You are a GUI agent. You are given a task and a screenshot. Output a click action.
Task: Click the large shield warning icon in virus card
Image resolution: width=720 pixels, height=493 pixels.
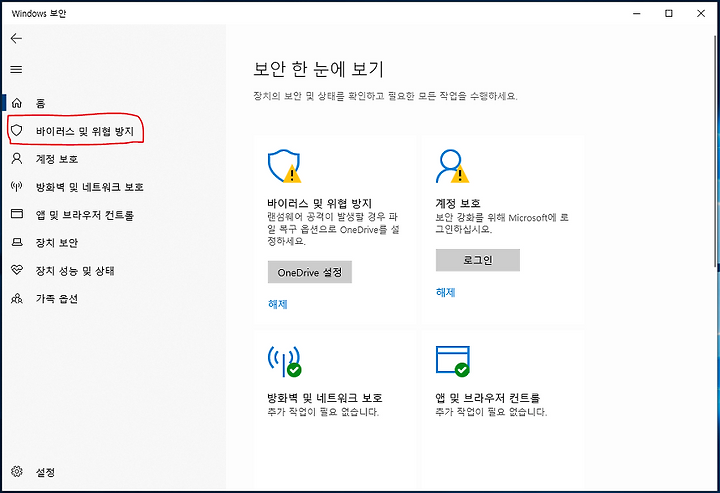click(284, 166)
